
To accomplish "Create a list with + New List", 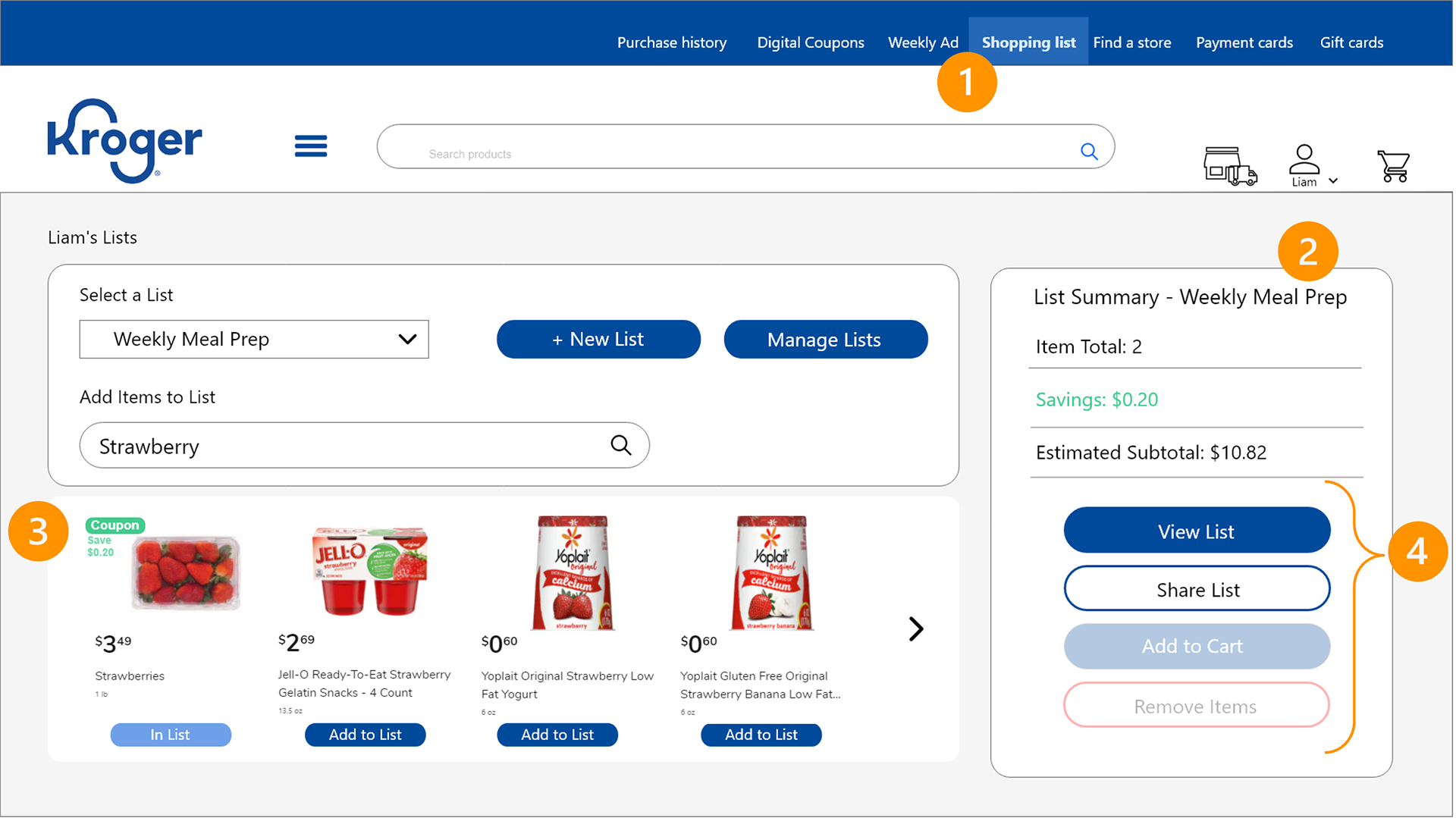I will pyautogui.click(x=598, y=339).
